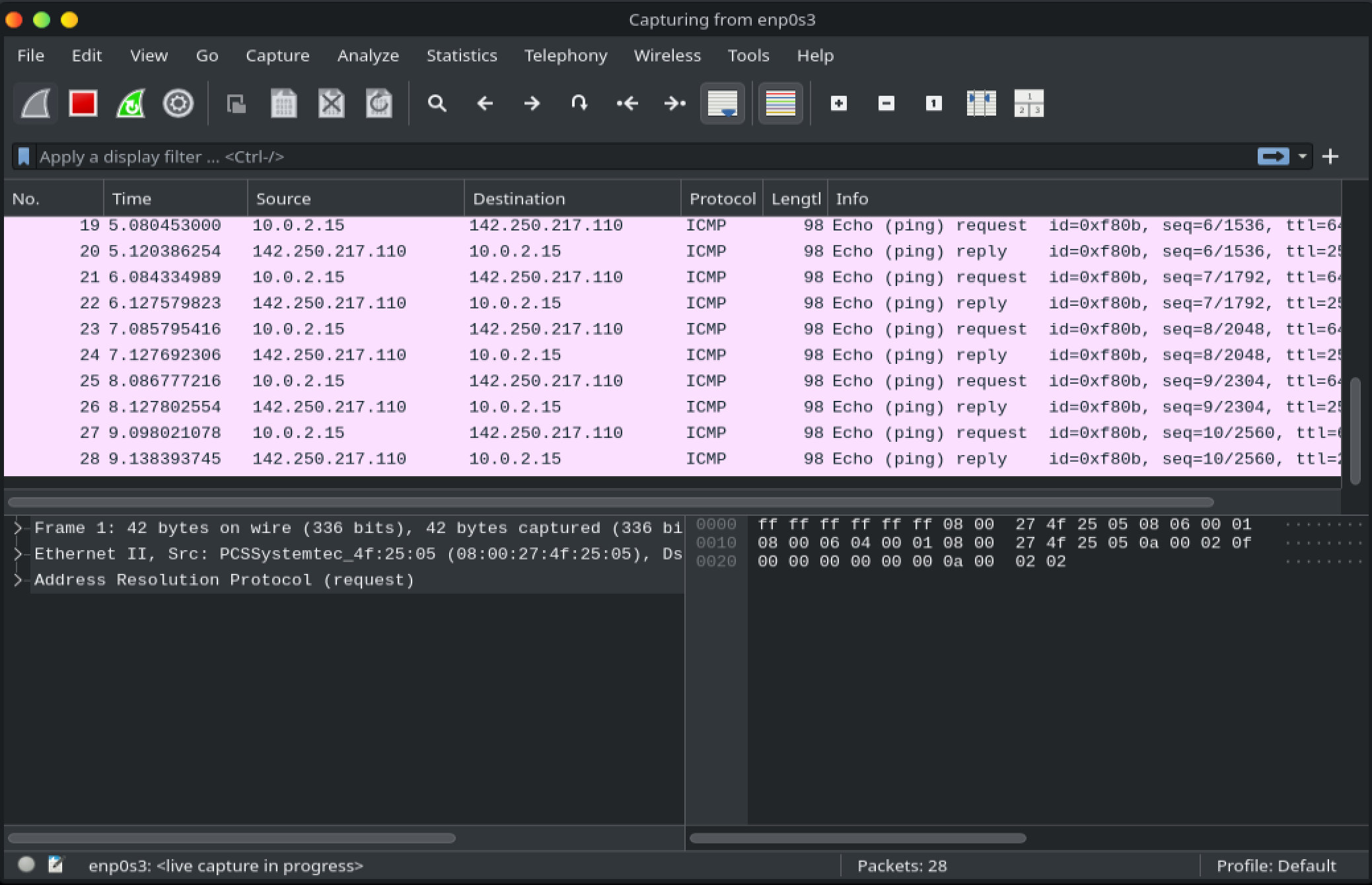Click the start capture shark fin icon
Screen dimensions: 1372x885
point(36,104)
